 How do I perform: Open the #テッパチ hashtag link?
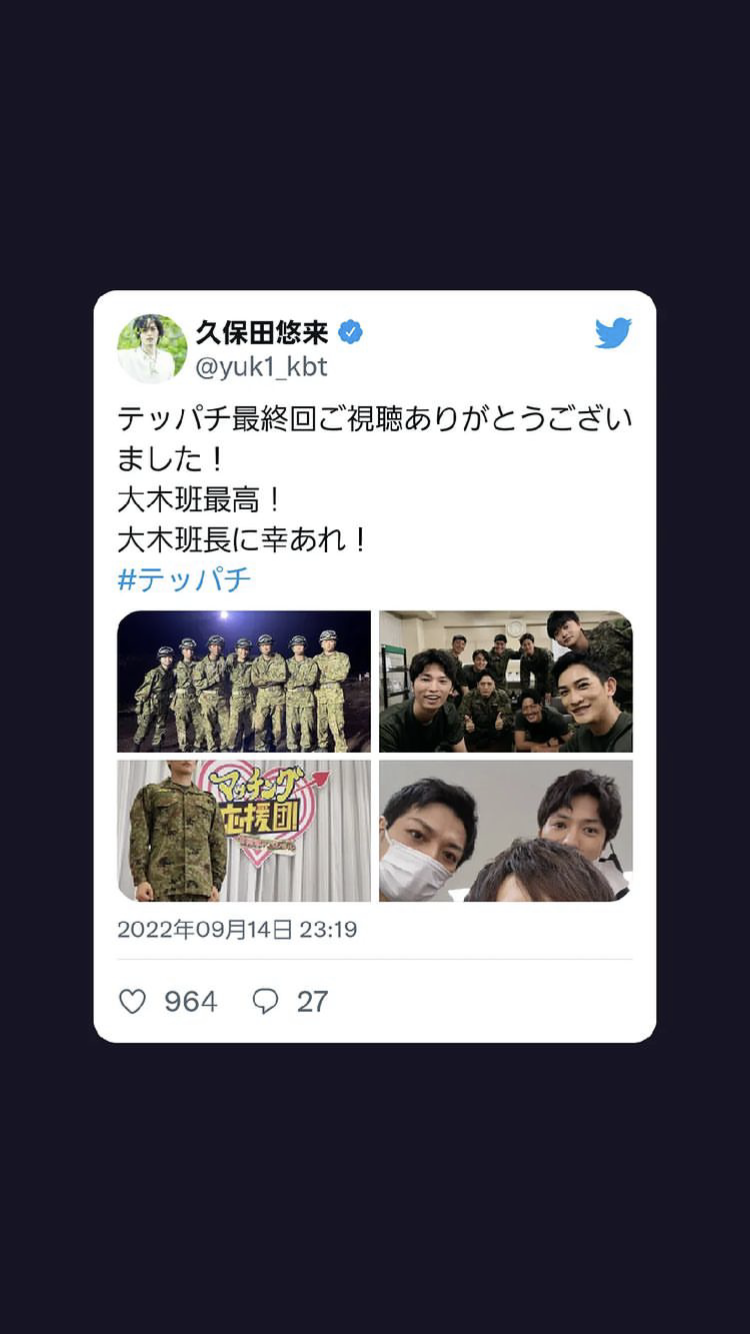pos(184,579)
